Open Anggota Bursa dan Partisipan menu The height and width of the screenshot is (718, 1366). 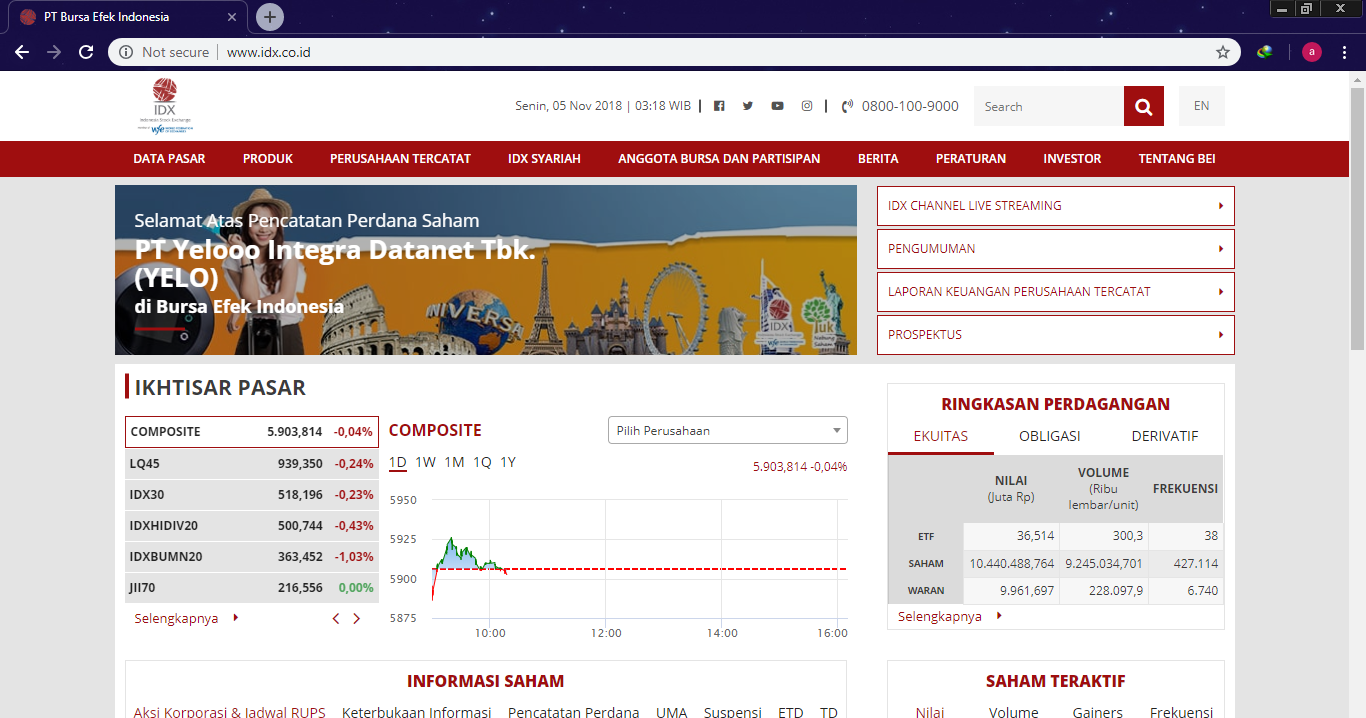point(719,159)
